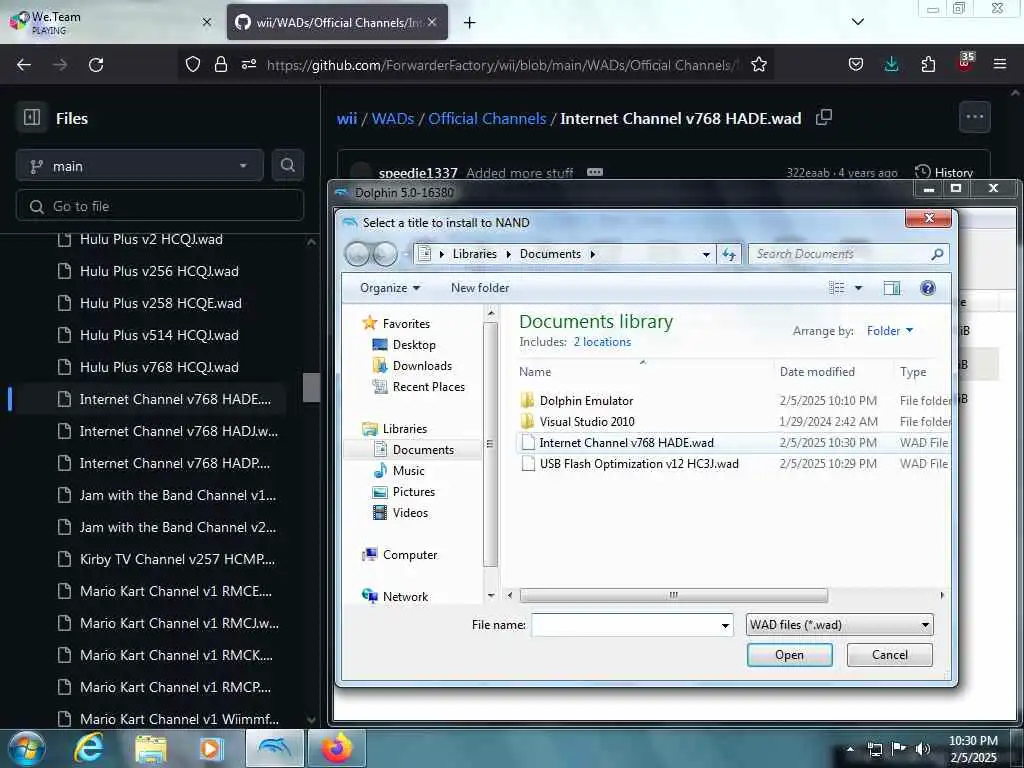Click the refresh button beside address bar
The image size is (1024, 768).
click(x=729, y=254)
